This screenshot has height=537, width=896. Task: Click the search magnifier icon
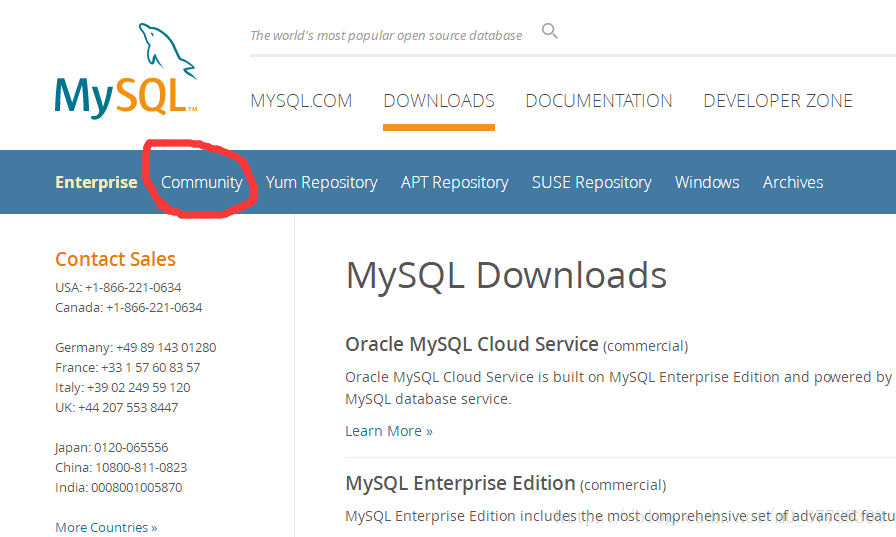(549, 31)
